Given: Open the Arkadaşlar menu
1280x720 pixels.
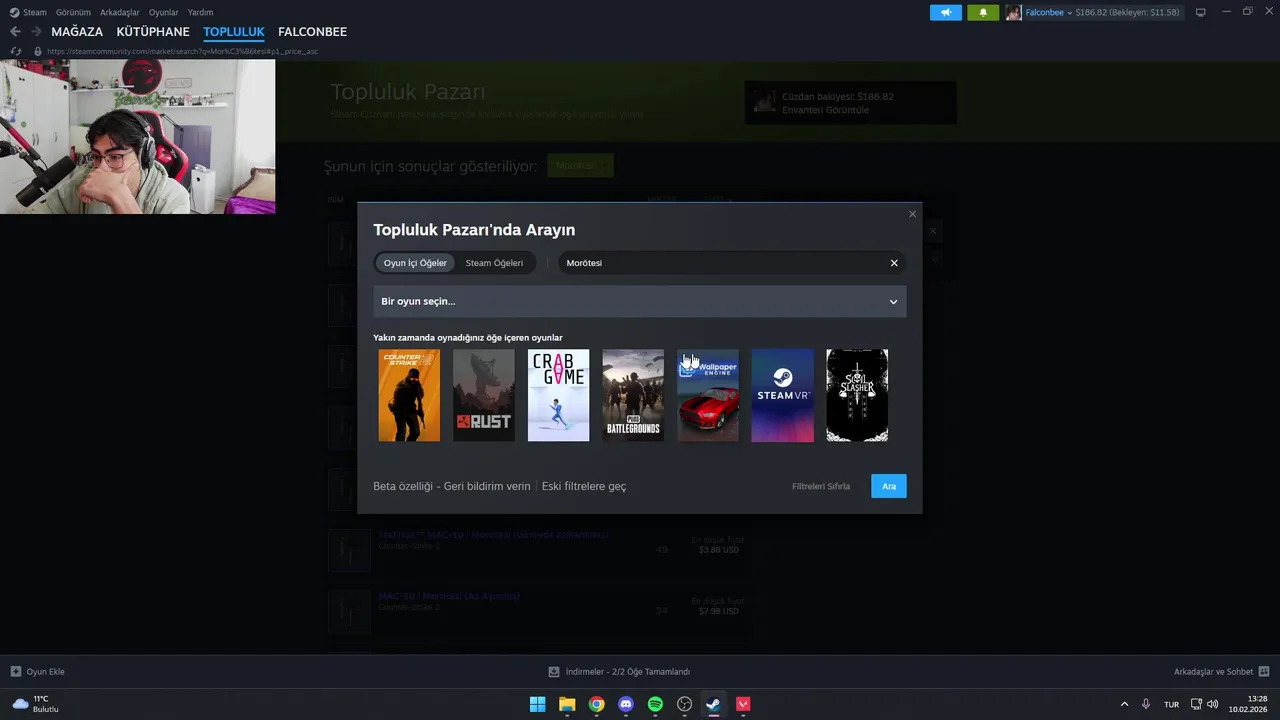Looking at the screenshot, I should pyautogui.click(x=120, y=12).
